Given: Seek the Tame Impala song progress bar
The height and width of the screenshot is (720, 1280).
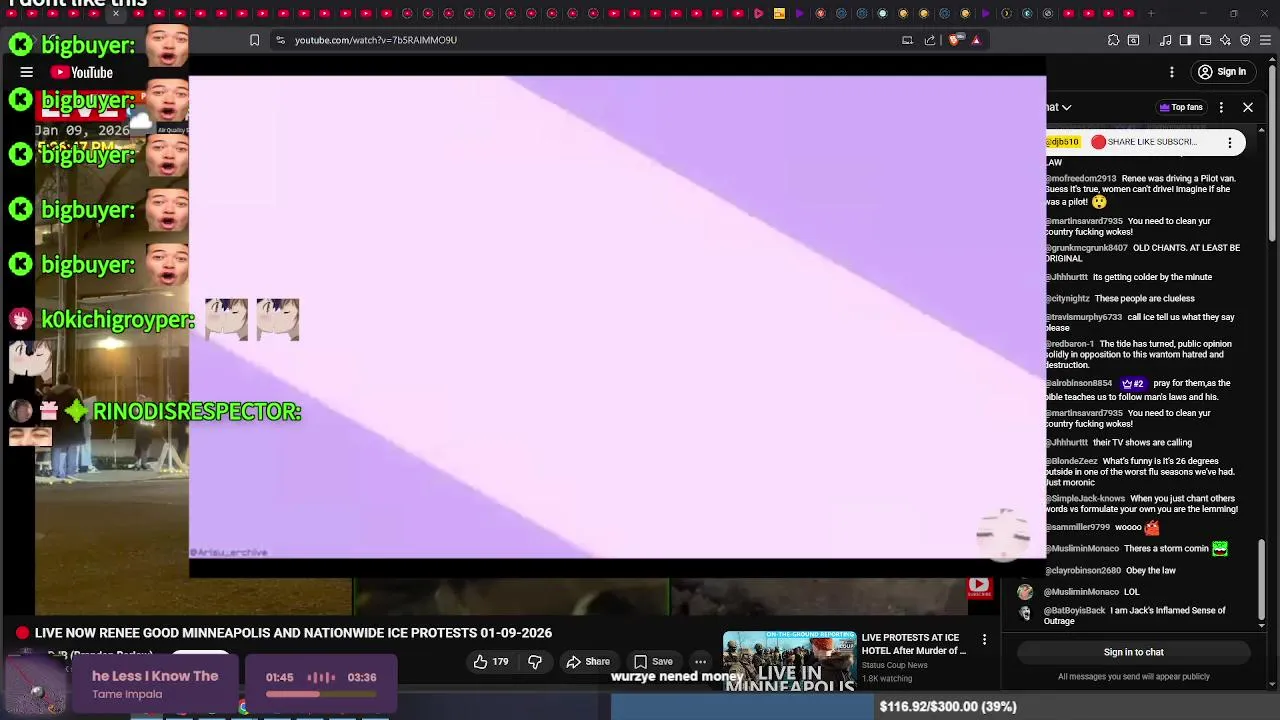Looking at the screenshot, I should coord(321,694).
